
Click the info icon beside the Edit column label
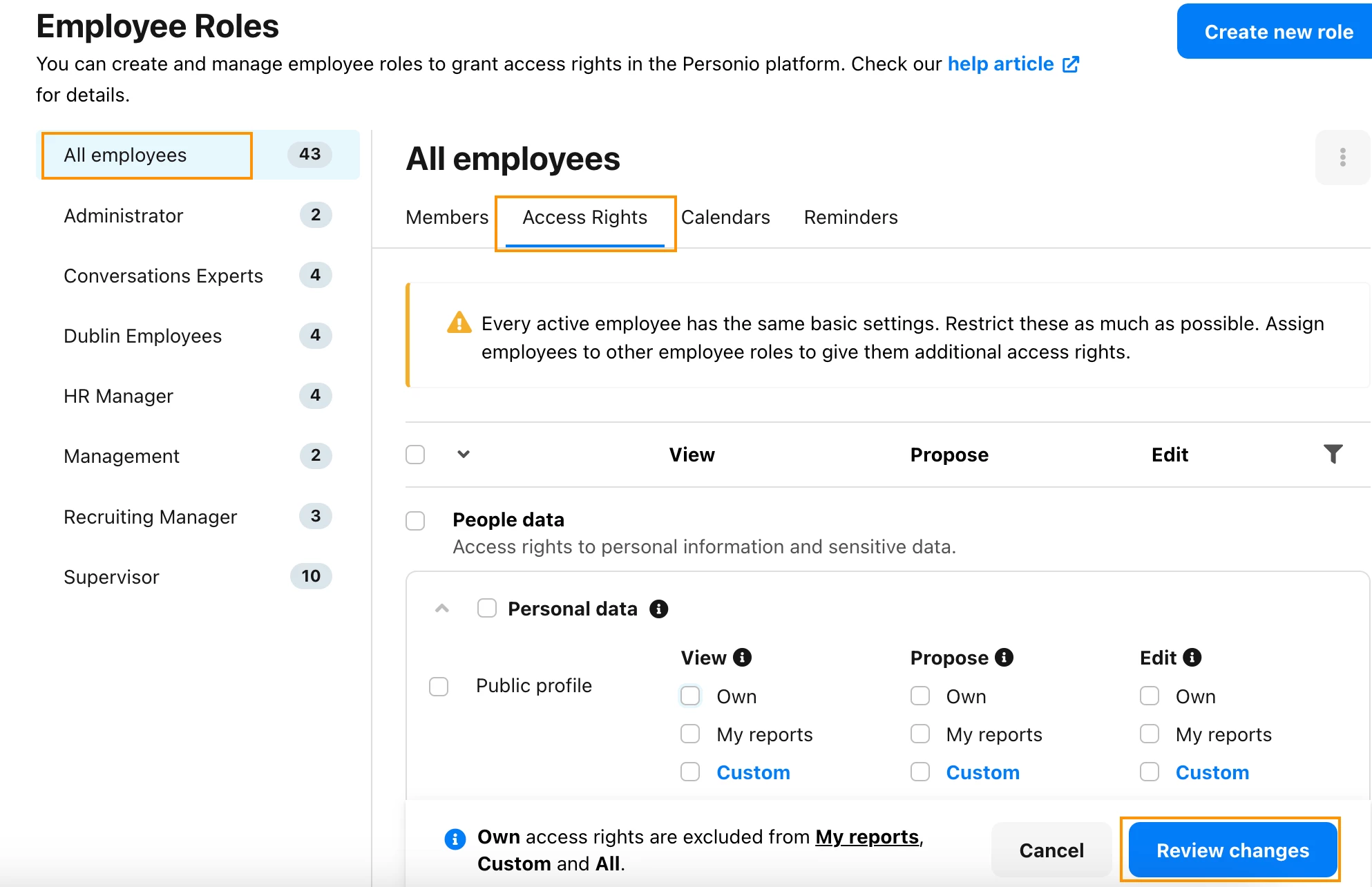click(x=1192, y=657)
